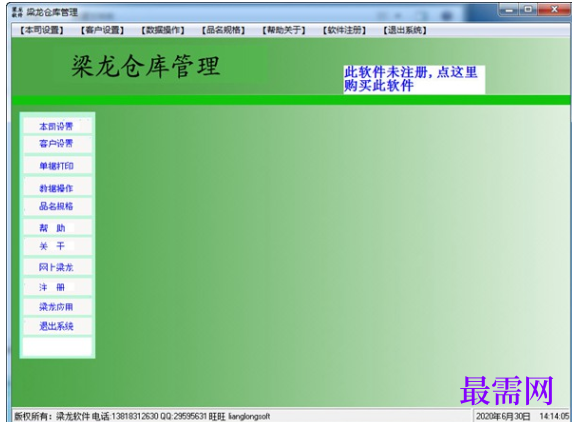Click the application icon in the title bar
This screenshot has height=422, width=572.
pyautogui.click(x=17, y=12)
